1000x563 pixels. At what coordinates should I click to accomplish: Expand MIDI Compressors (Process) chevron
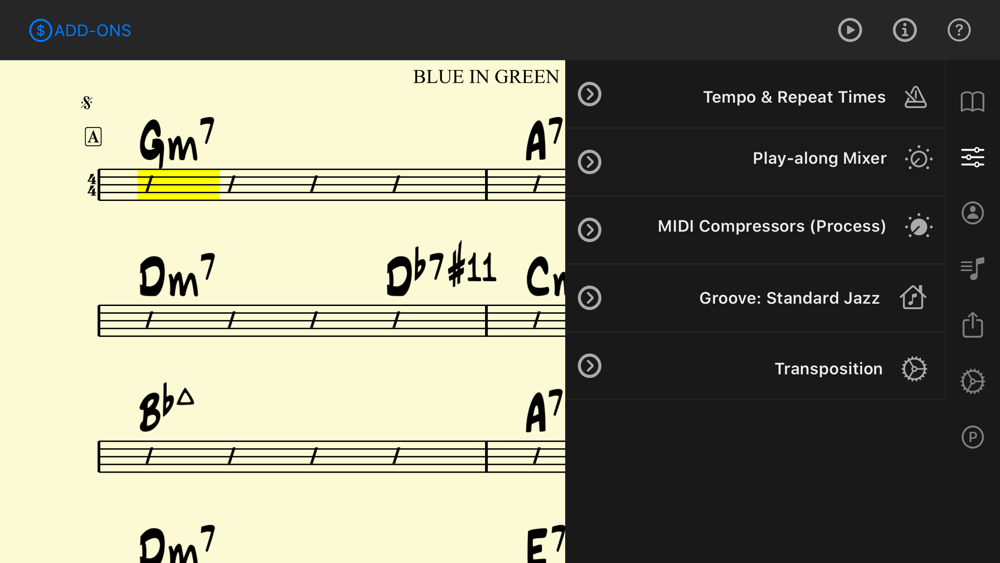point(589,230)
